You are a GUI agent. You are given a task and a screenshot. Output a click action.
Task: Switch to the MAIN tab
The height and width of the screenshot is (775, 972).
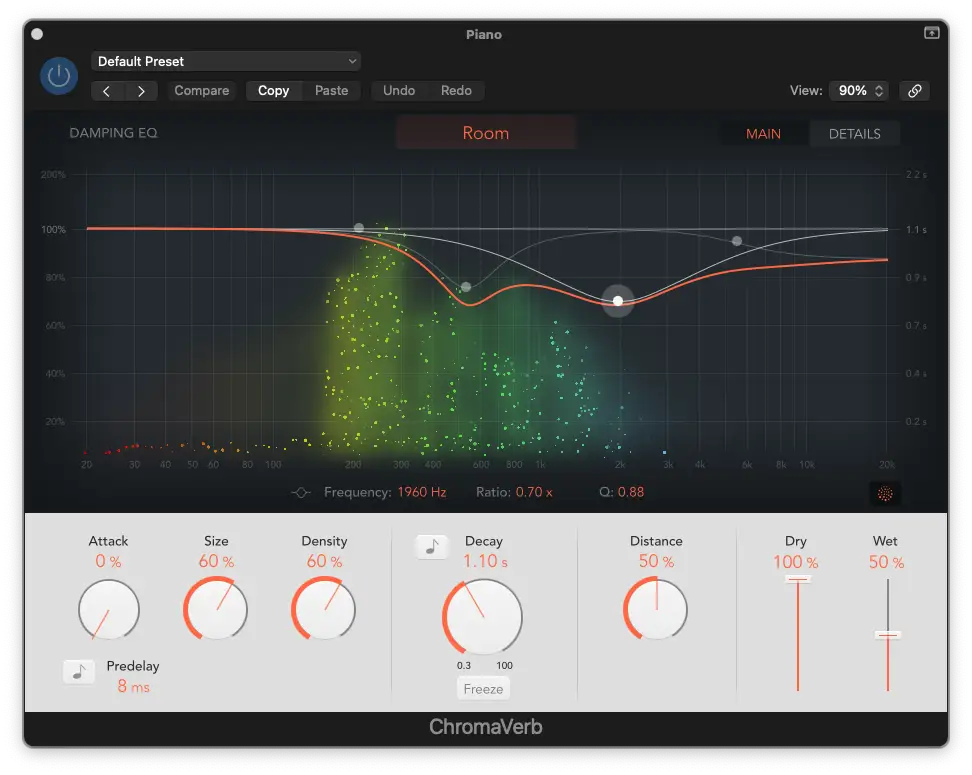[x=763, y=134]
